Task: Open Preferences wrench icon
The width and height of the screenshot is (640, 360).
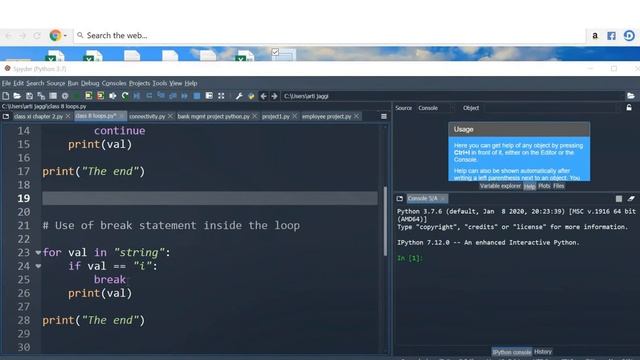Action: point(239,96)
